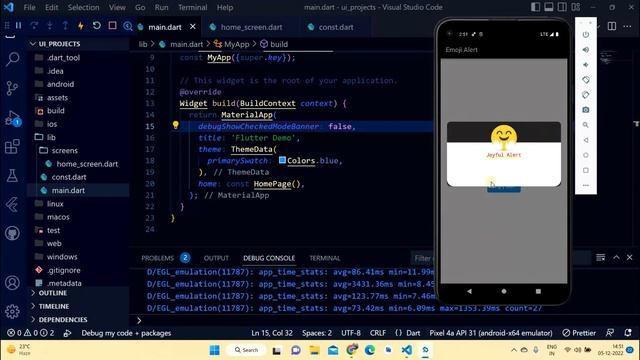Open the Extensions view

pos(12,146)
